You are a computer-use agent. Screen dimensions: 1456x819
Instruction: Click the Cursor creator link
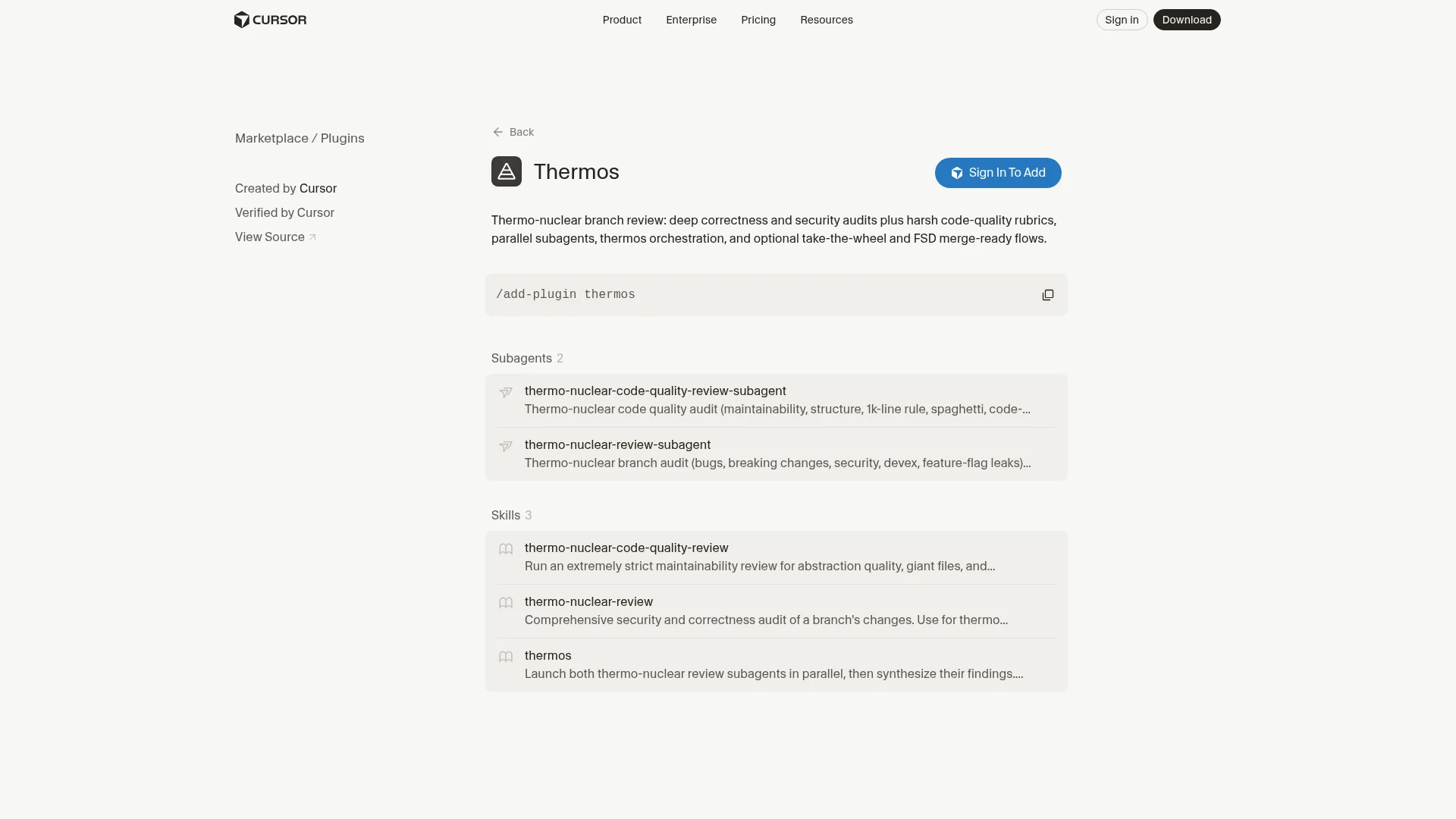pyautogui.click(x=318, y=188)
